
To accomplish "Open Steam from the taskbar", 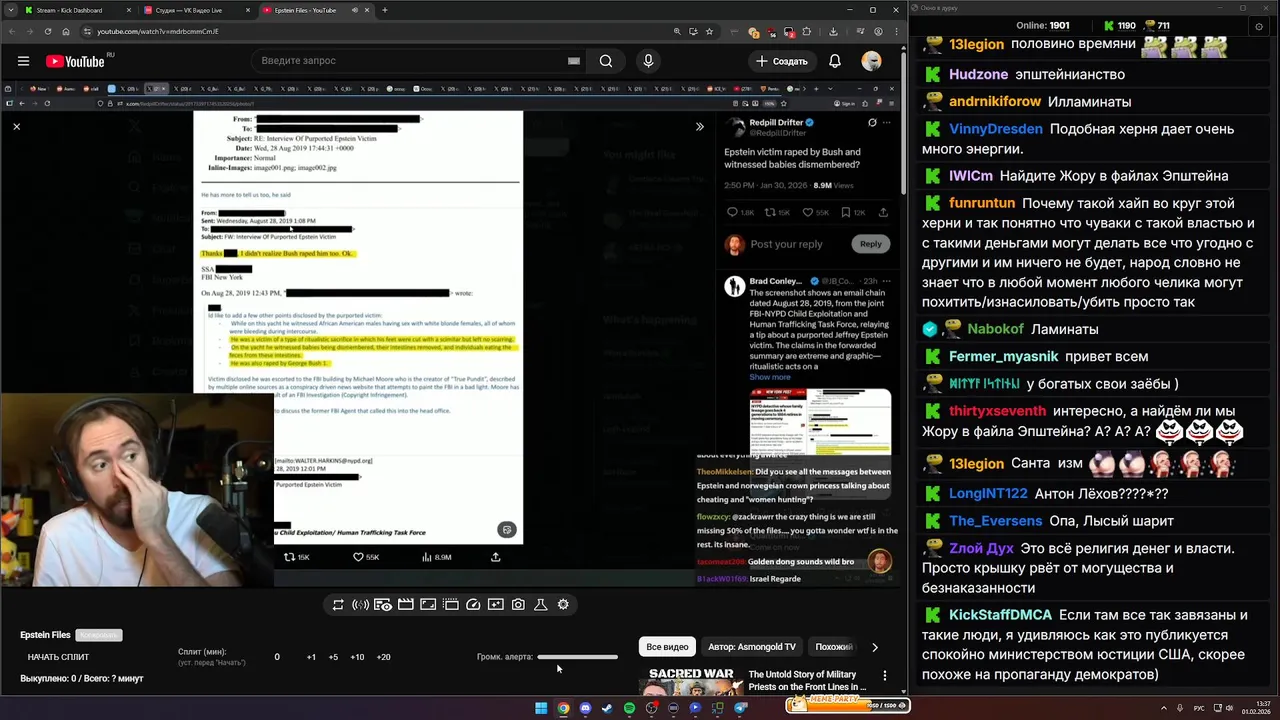I will 607,708.
